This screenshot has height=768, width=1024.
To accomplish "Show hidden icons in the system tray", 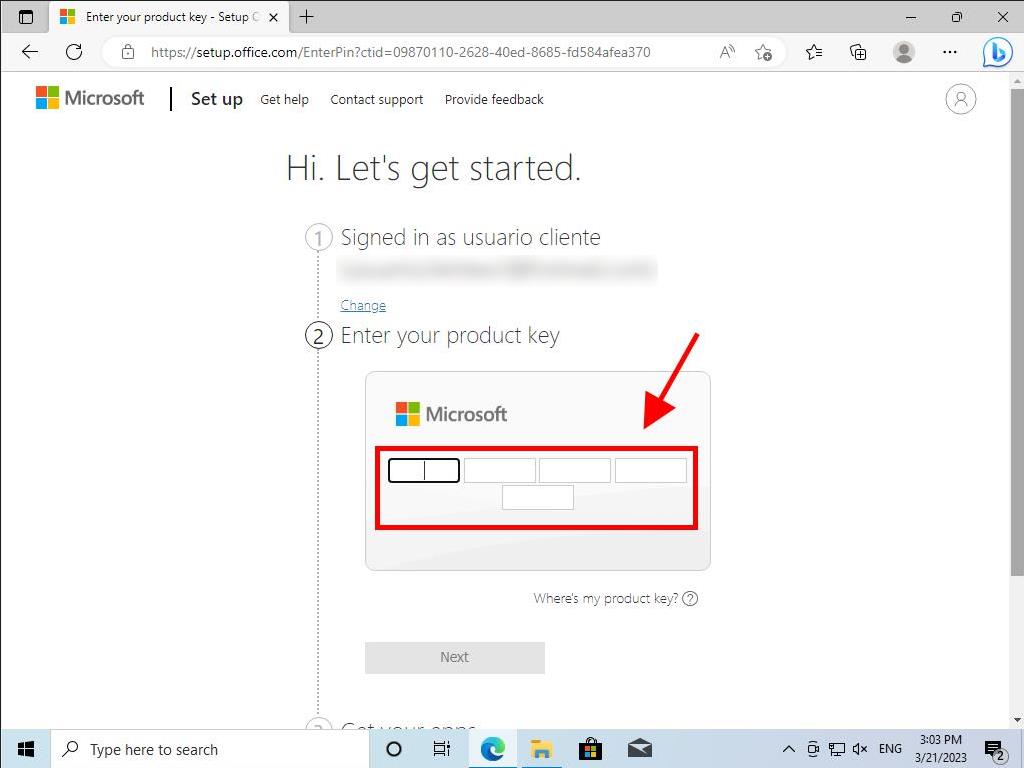I will click(x=789, y=749).
